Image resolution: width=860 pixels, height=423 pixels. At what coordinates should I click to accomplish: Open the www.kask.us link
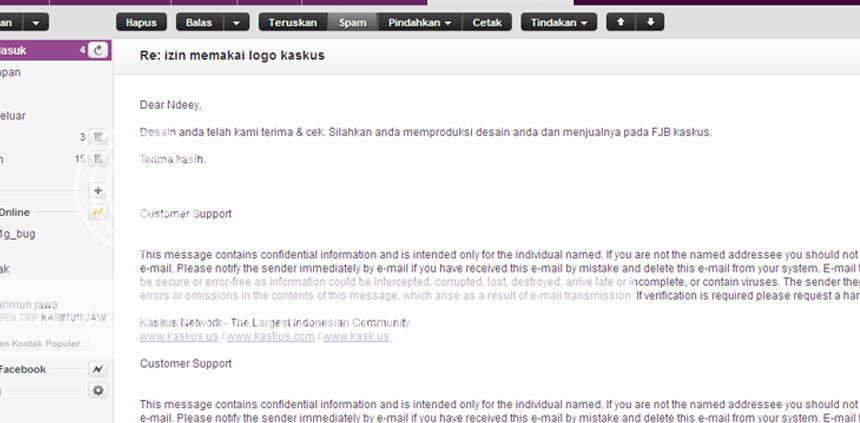coord(356,336)
